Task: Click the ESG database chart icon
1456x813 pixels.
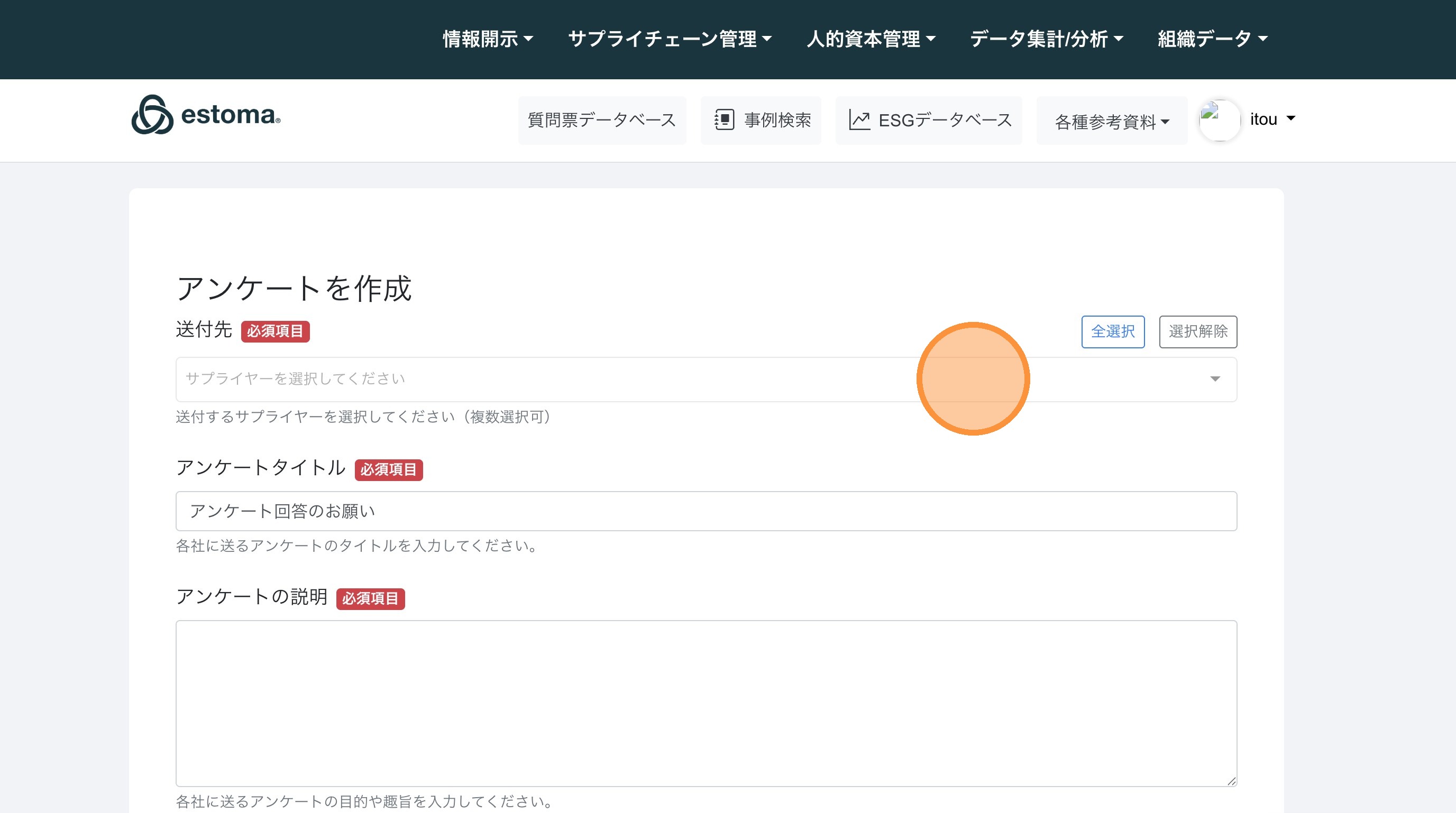Action: tap(859, 120)
